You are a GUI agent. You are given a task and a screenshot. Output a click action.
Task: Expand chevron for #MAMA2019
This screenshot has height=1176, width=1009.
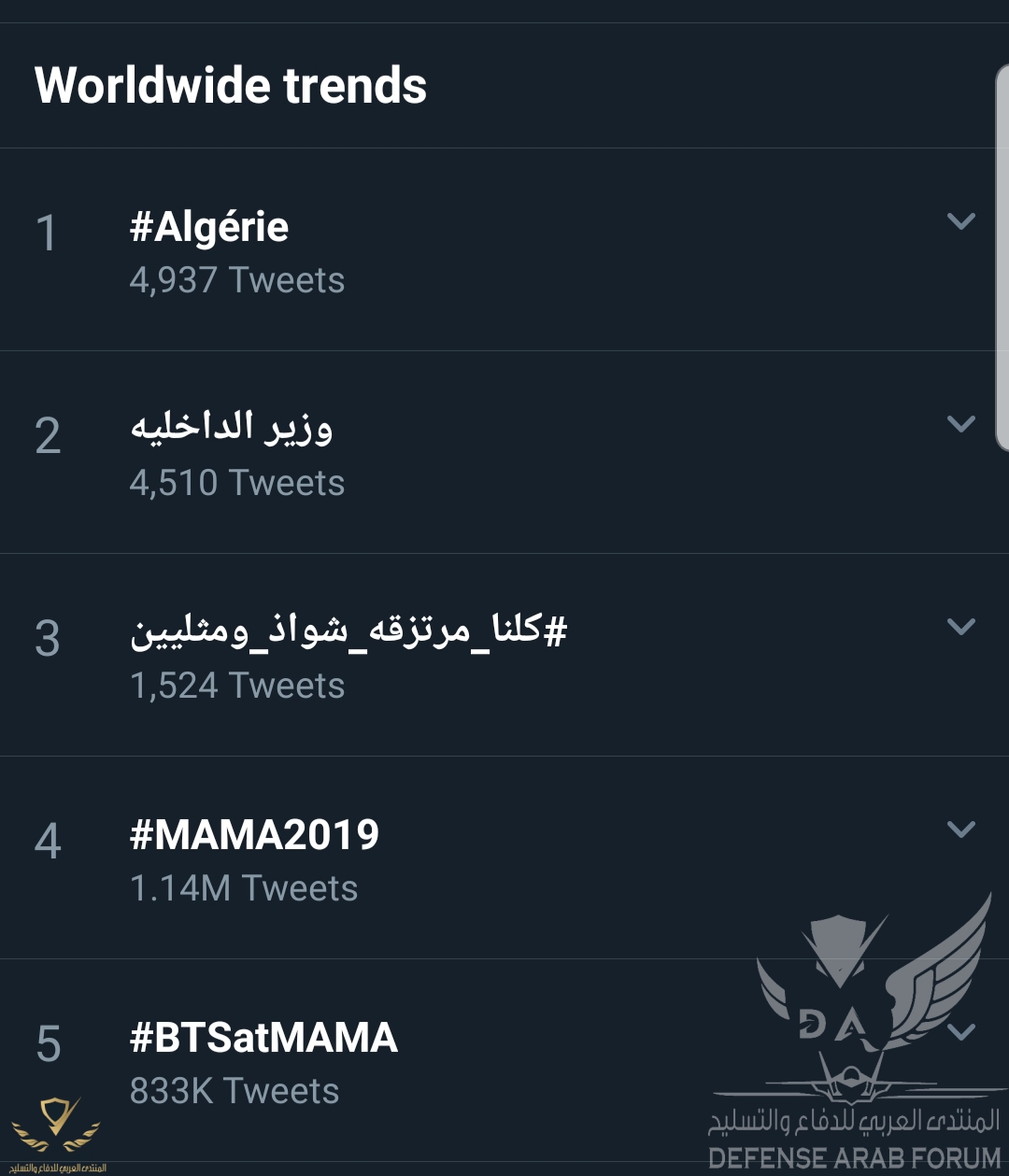point(960,829)
